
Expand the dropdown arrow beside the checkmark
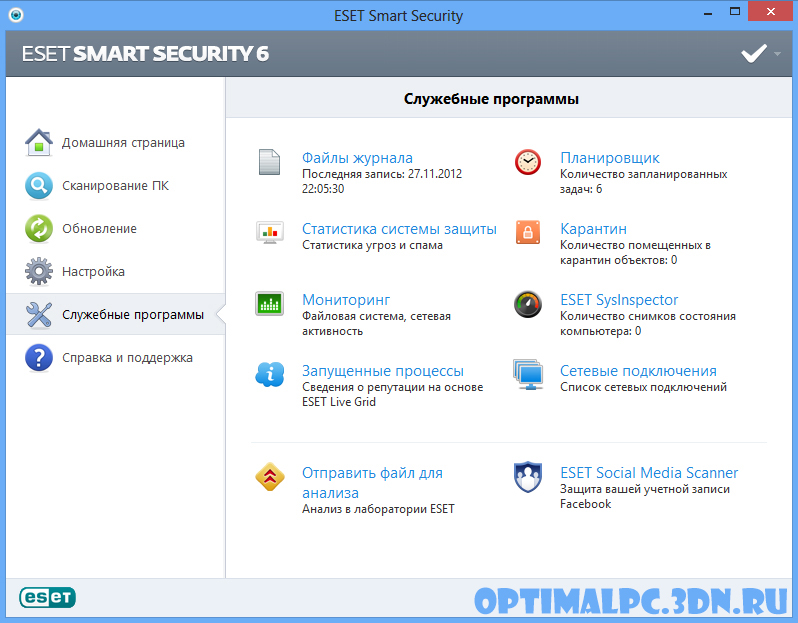click(x=778, y=54)
